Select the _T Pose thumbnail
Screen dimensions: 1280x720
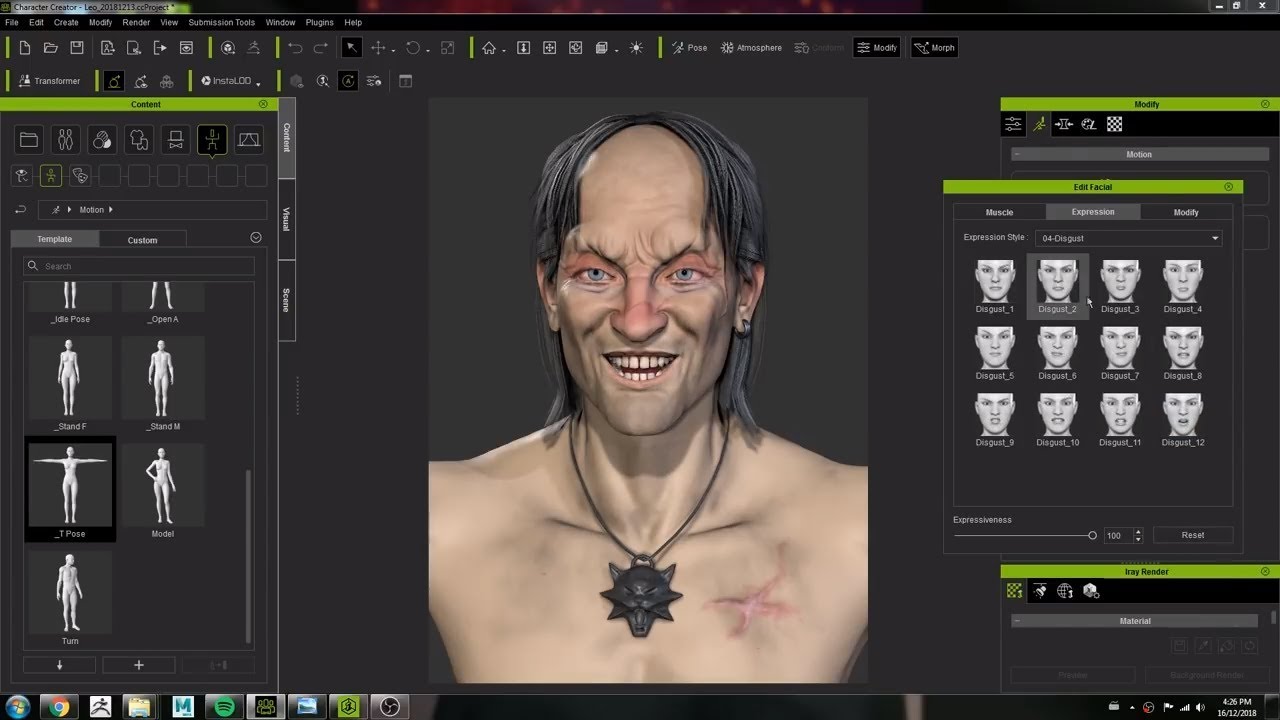coord(70,489)
